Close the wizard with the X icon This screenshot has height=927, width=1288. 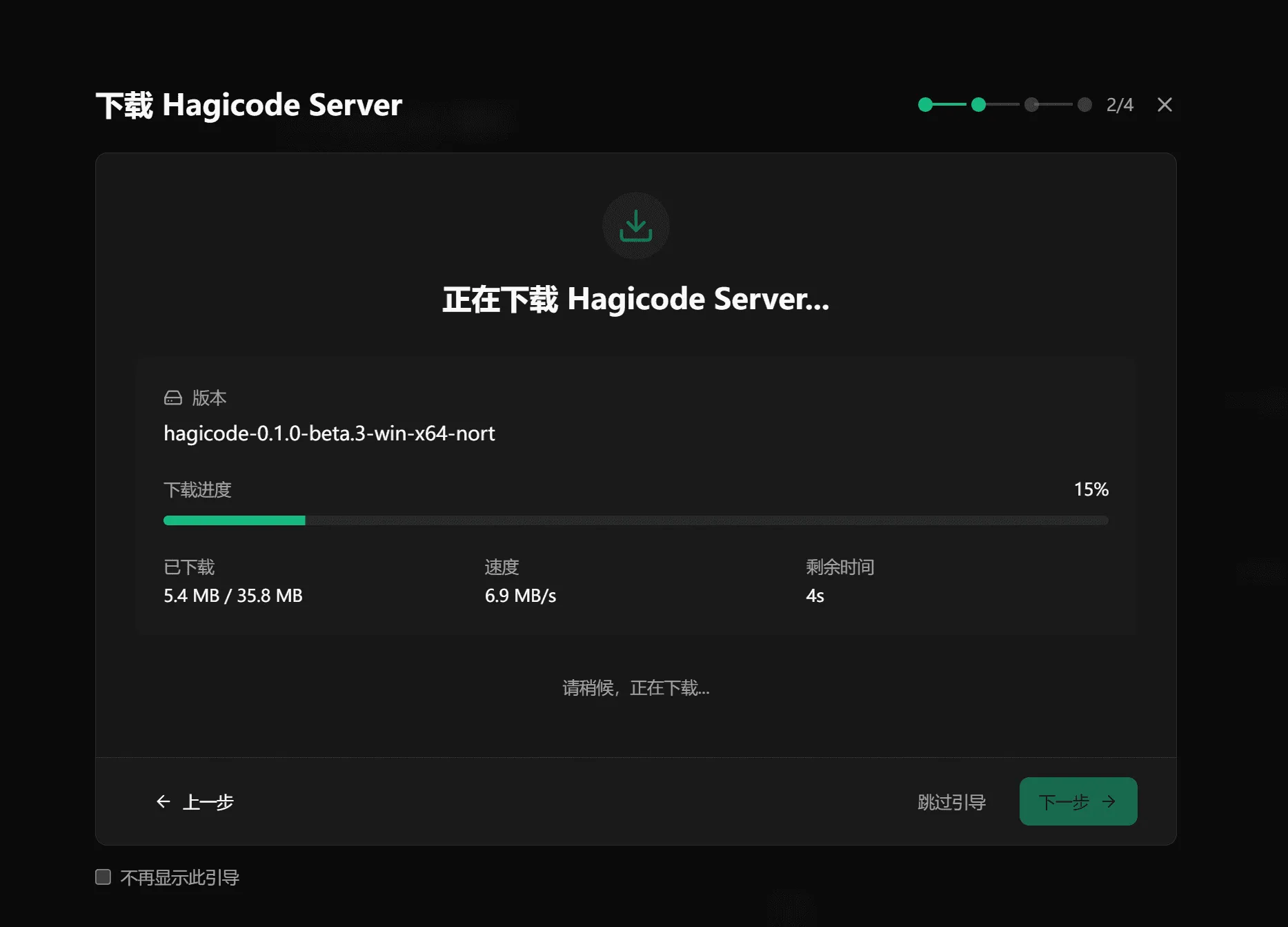[1164, 104]
